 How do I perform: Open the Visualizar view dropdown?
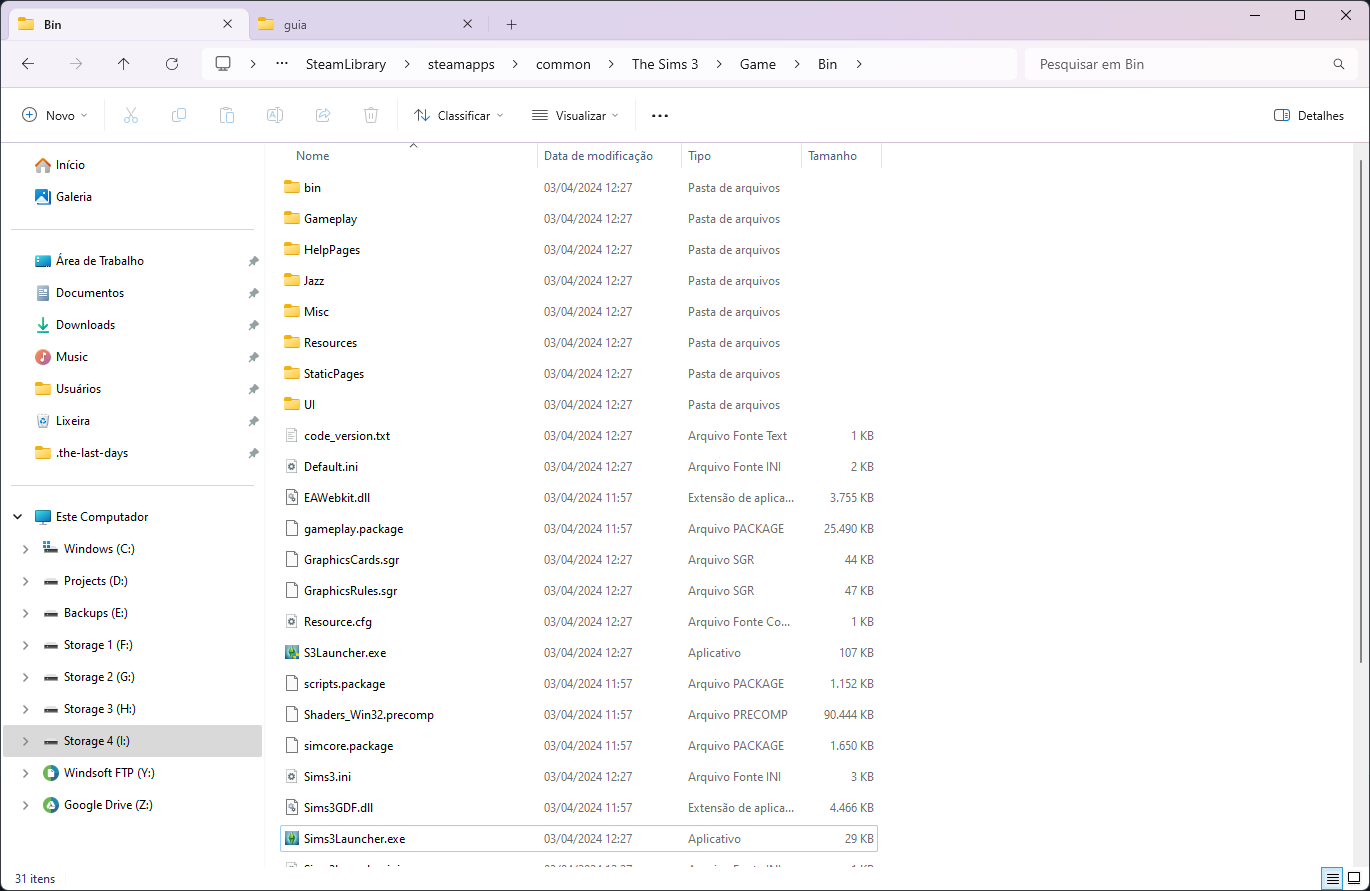(575, 115)
